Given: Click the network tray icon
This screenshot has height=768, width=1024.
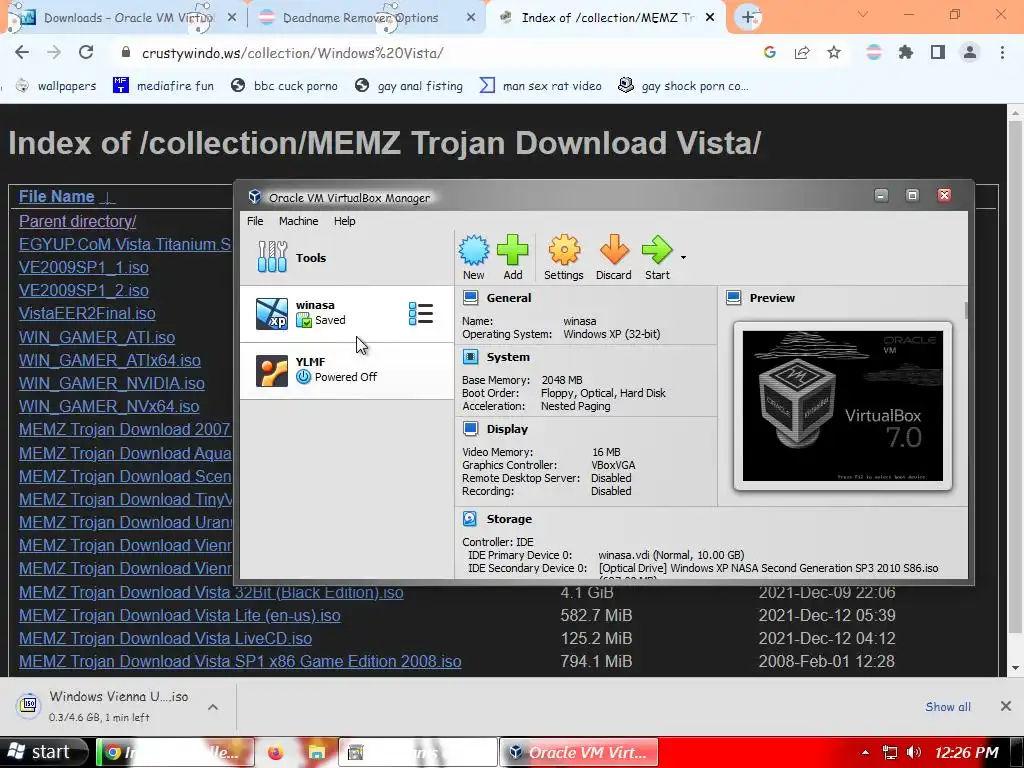Looking at the screenshot, I should coord(889,752).
